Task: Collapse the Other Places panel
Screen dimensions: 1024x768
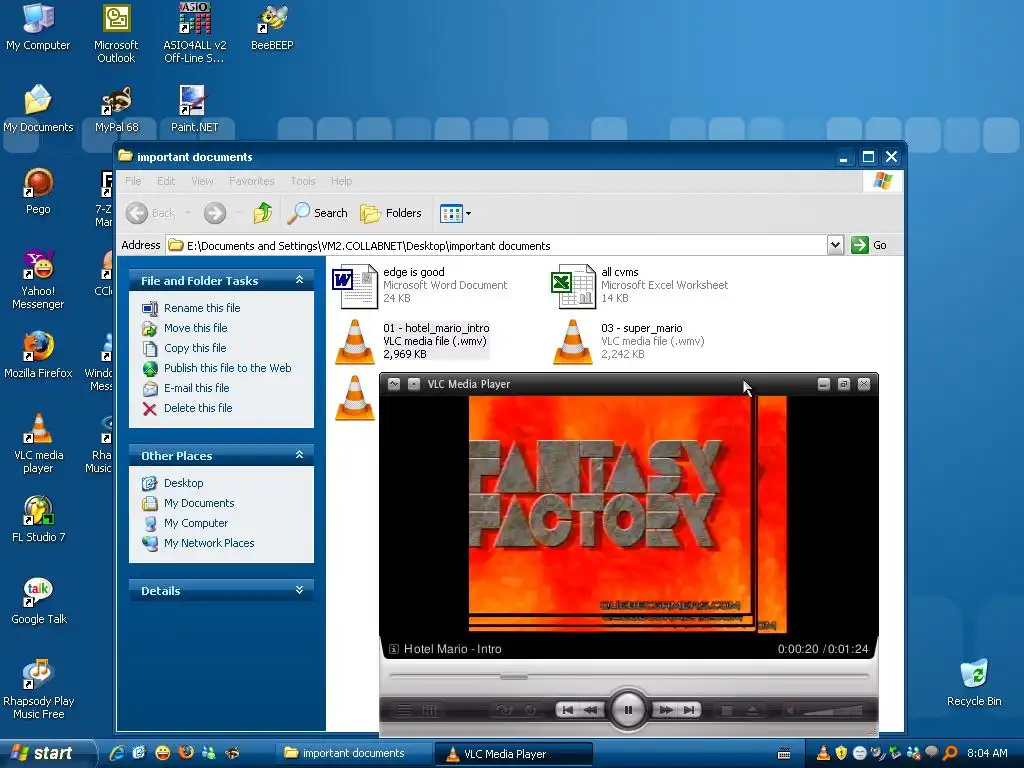Action: point(300,455)
